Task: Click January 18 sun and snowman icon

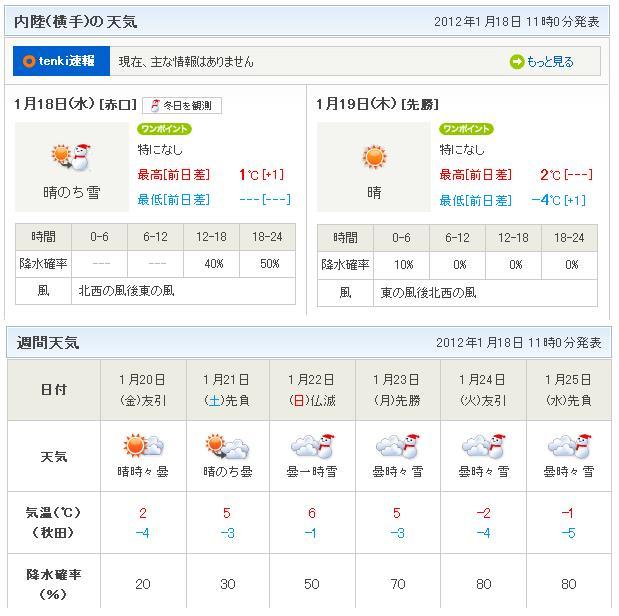Action: click(71, 157)
